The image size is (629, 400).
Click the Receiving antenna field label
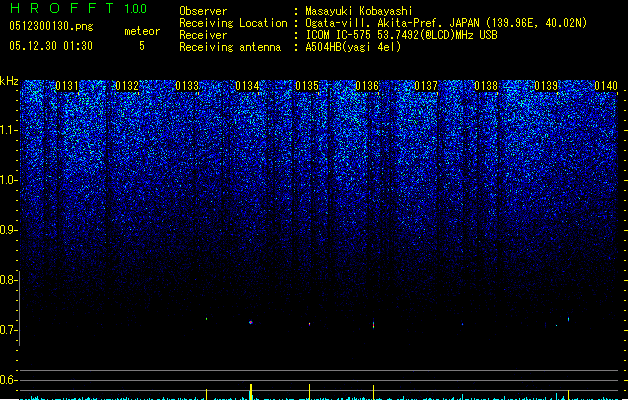click(x=230, y=47)
